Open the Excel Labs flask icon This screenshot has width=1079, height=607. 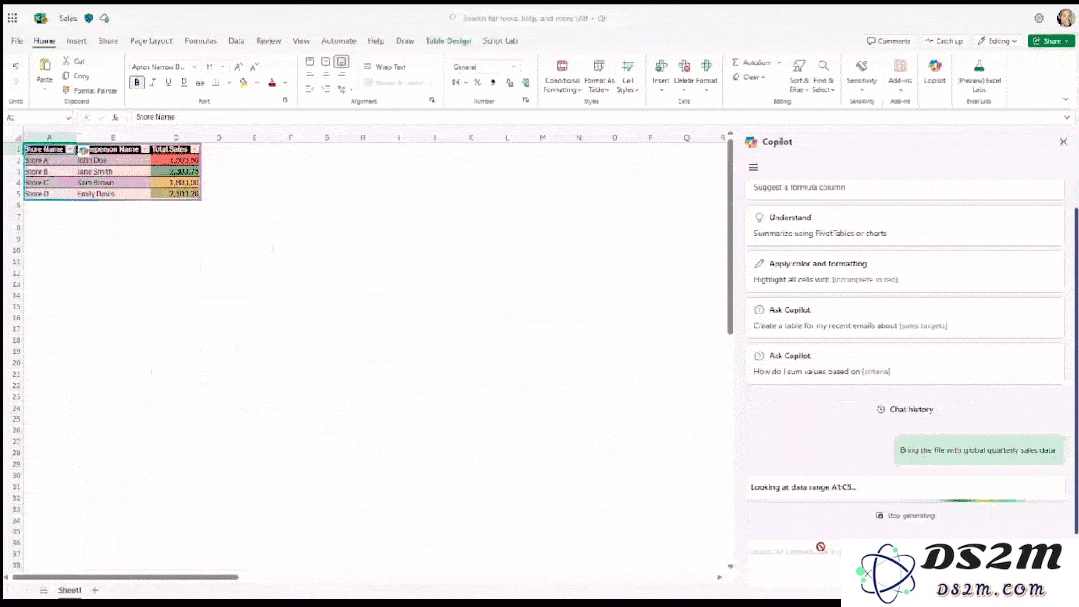[x=979, y=66]
